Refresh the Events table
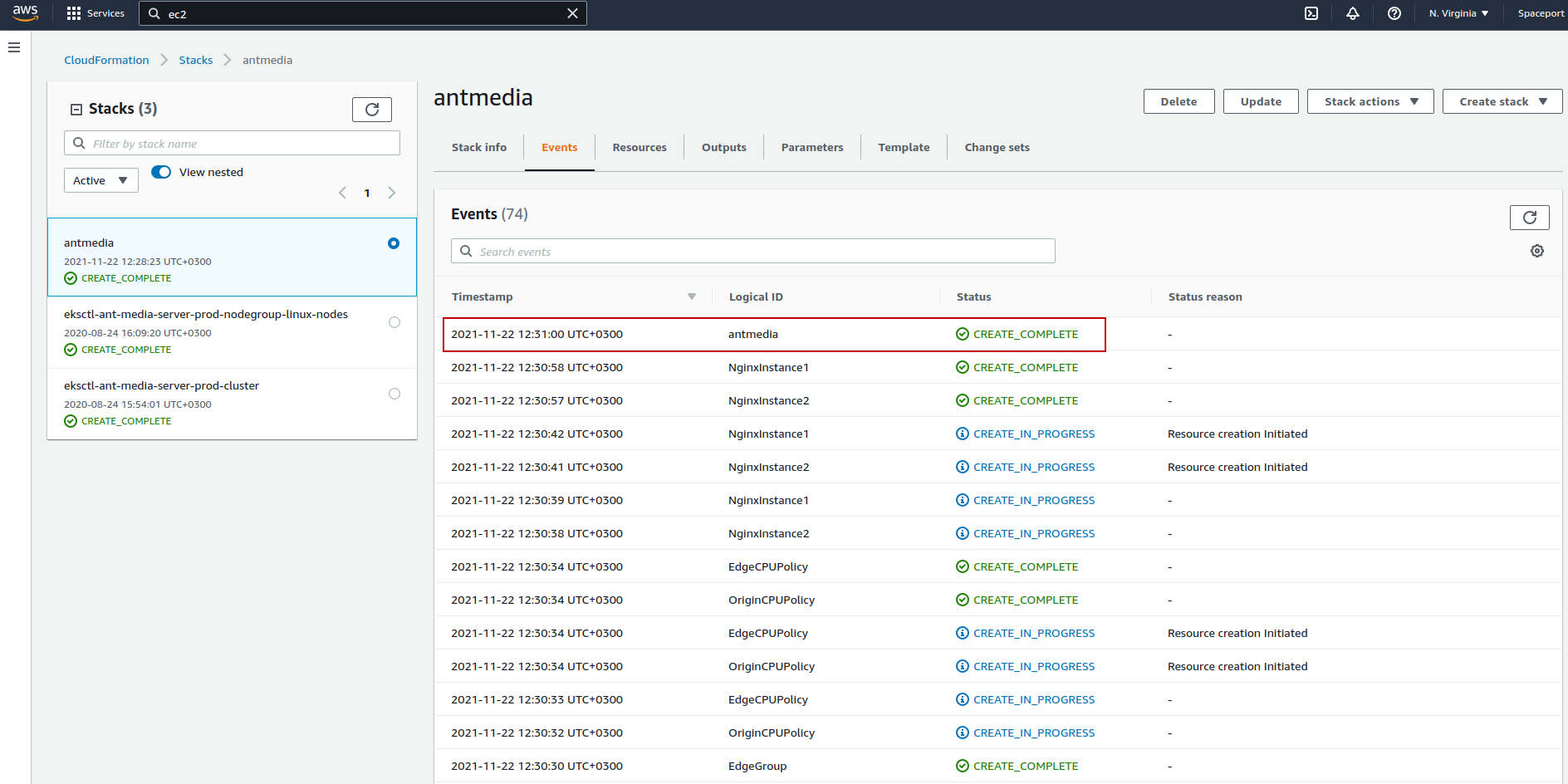Viewport: 1568px width, 784px height. (x=1530, y=218)
